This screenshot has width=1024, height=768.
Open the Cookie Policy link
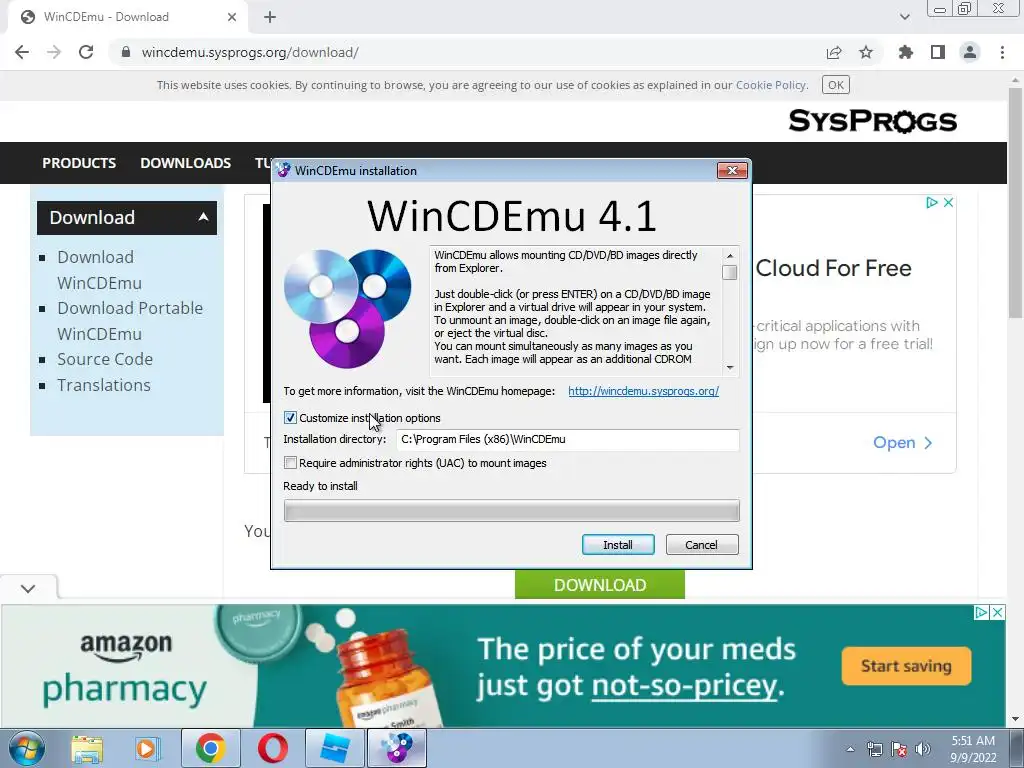click(x=771, y=85)
